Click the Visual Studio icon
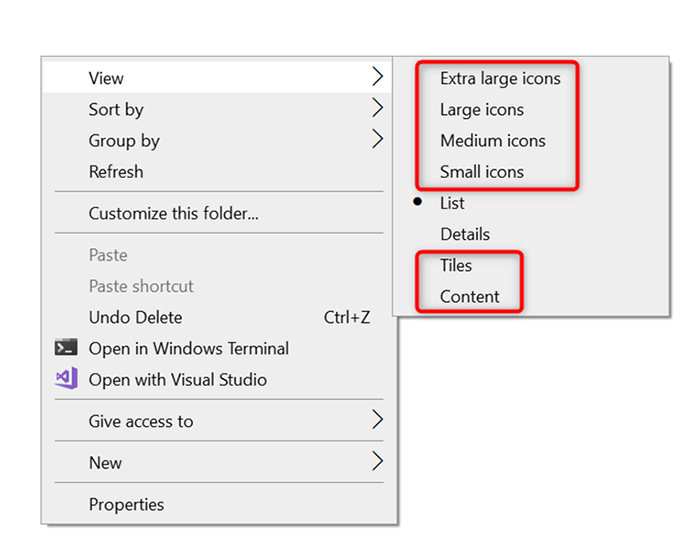680x550 pixels. coord(65,379)
